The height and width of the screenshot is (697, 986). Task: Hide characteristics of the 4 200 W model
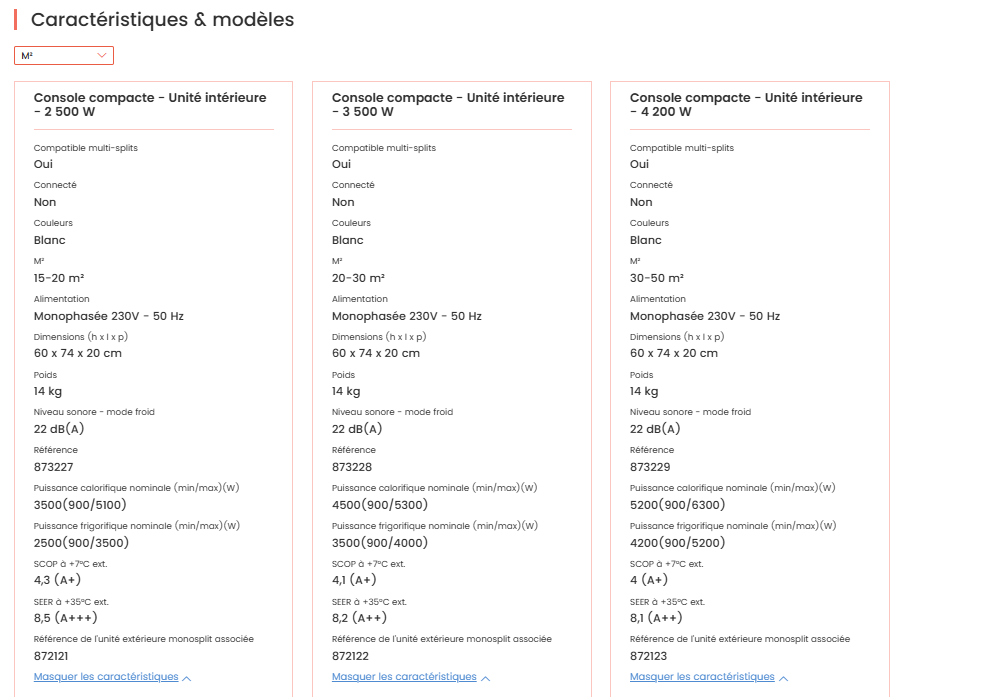click(x=702, y=677)
